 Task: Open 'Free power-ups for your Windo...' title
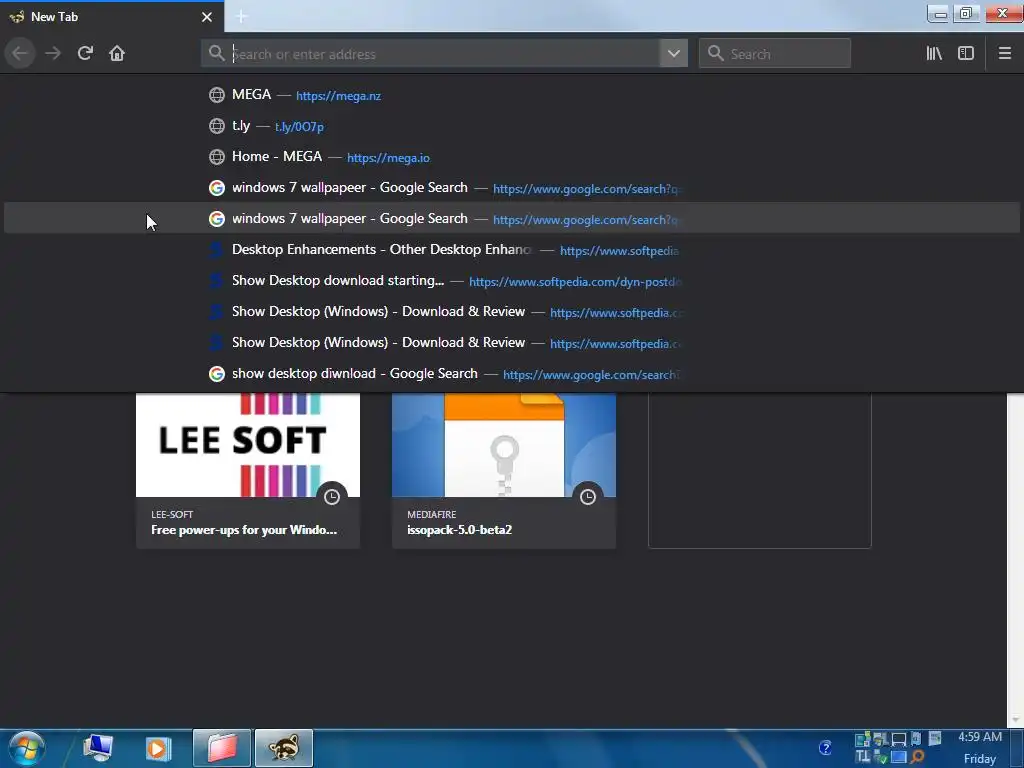[244, 530]
